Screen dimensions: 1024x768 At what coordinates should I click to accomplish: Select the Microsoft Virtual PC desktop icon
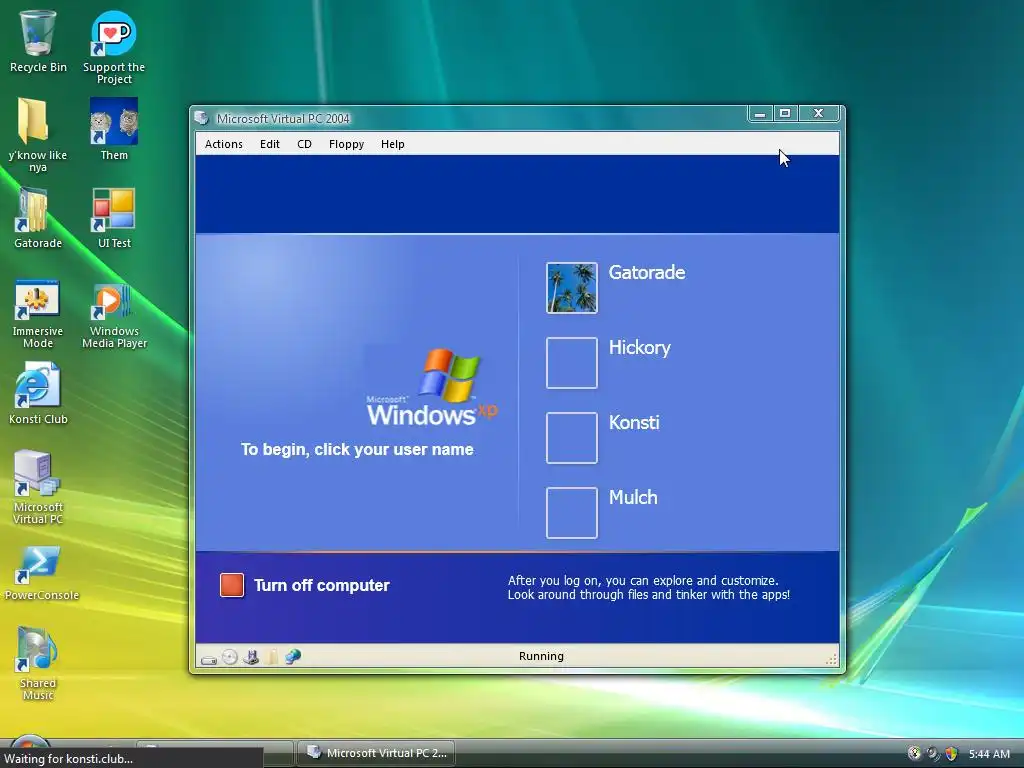tap(38, 487)
